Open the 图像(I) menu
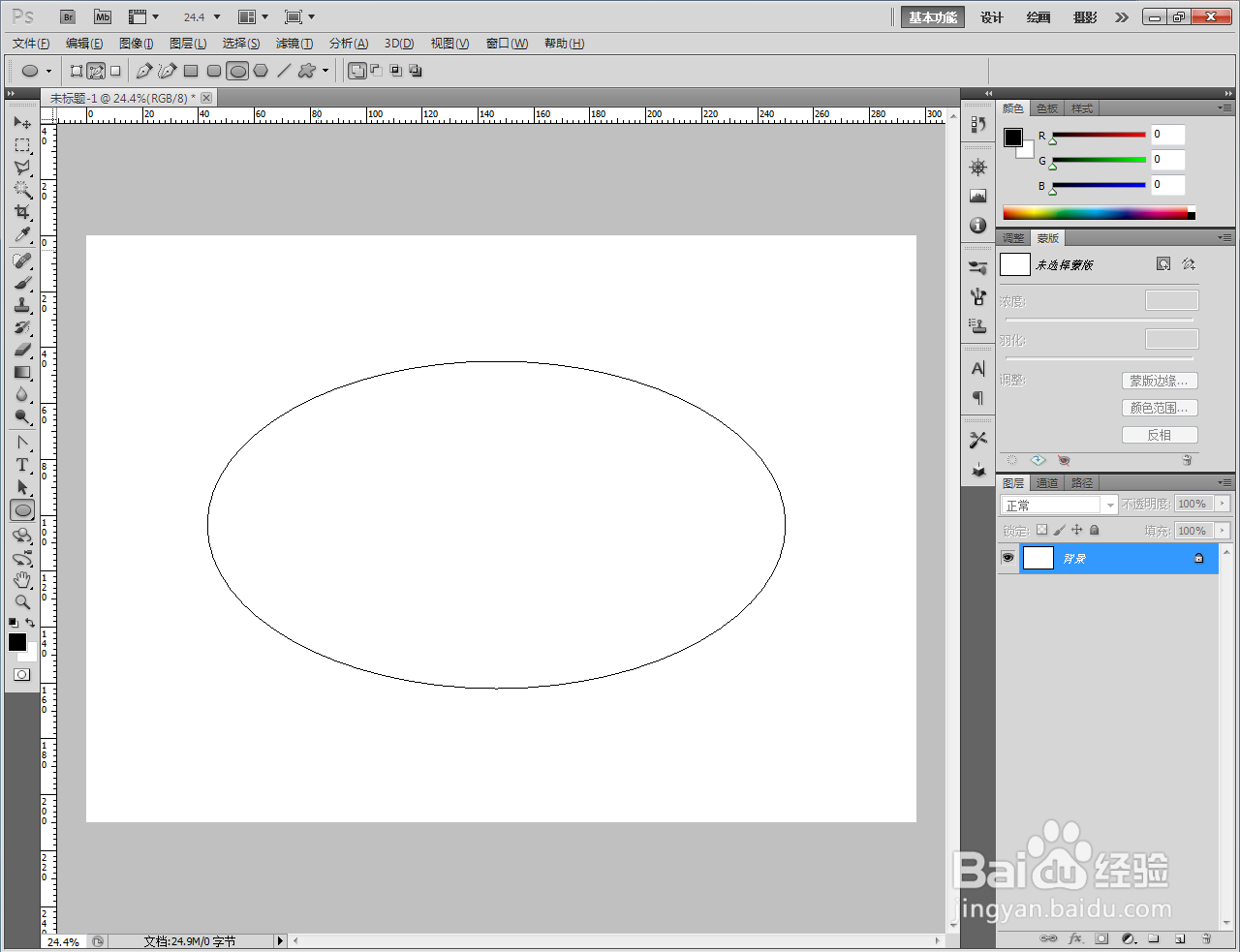The height and width of the screenshot is (952, 1240). click(x=136, y=44)
